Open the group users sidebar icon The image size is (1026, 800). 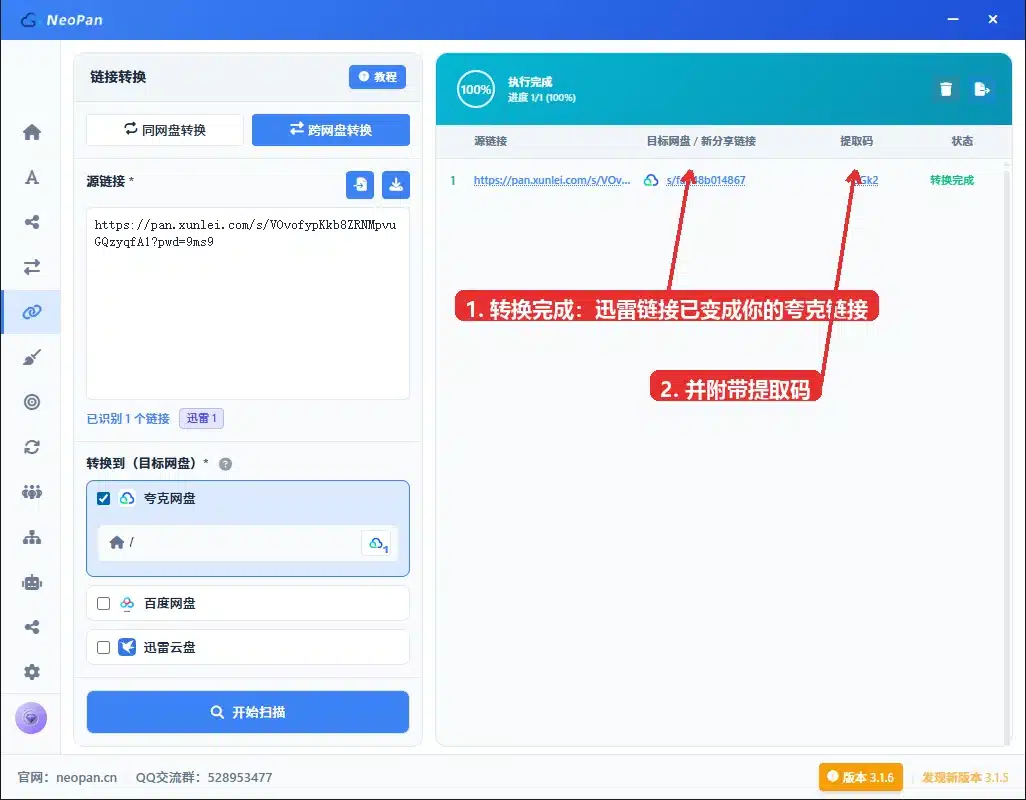pos(31,492)
